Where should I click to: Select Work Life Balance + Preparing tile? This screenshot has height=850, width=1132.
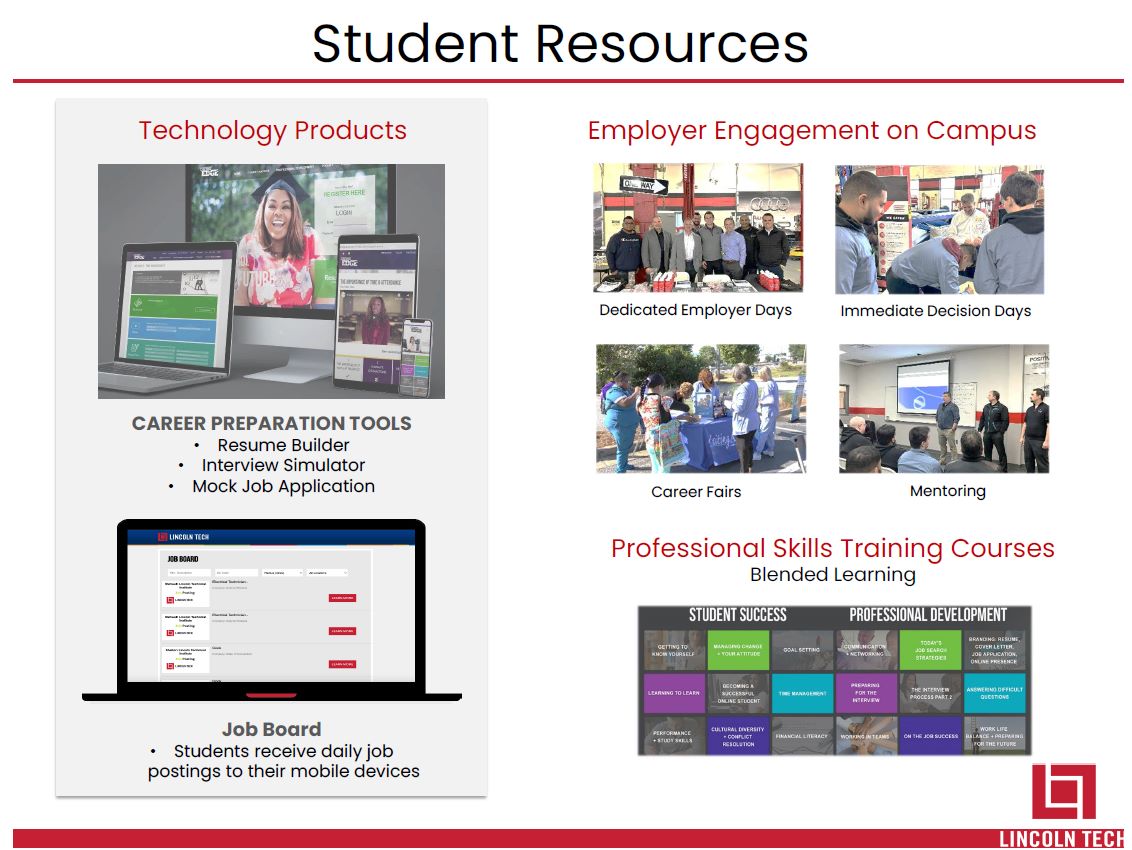point(994,735)
